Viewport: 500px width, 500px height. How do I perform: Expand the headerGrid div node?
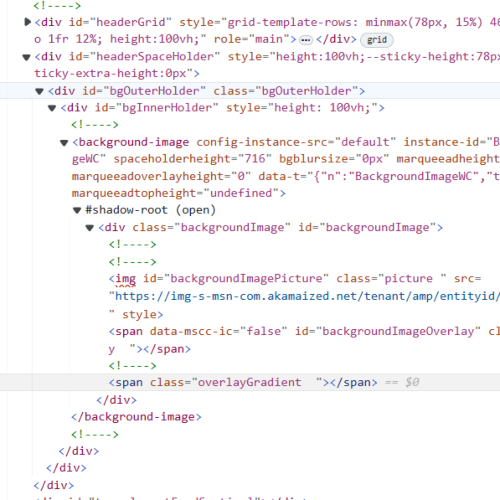pos(28,22)
